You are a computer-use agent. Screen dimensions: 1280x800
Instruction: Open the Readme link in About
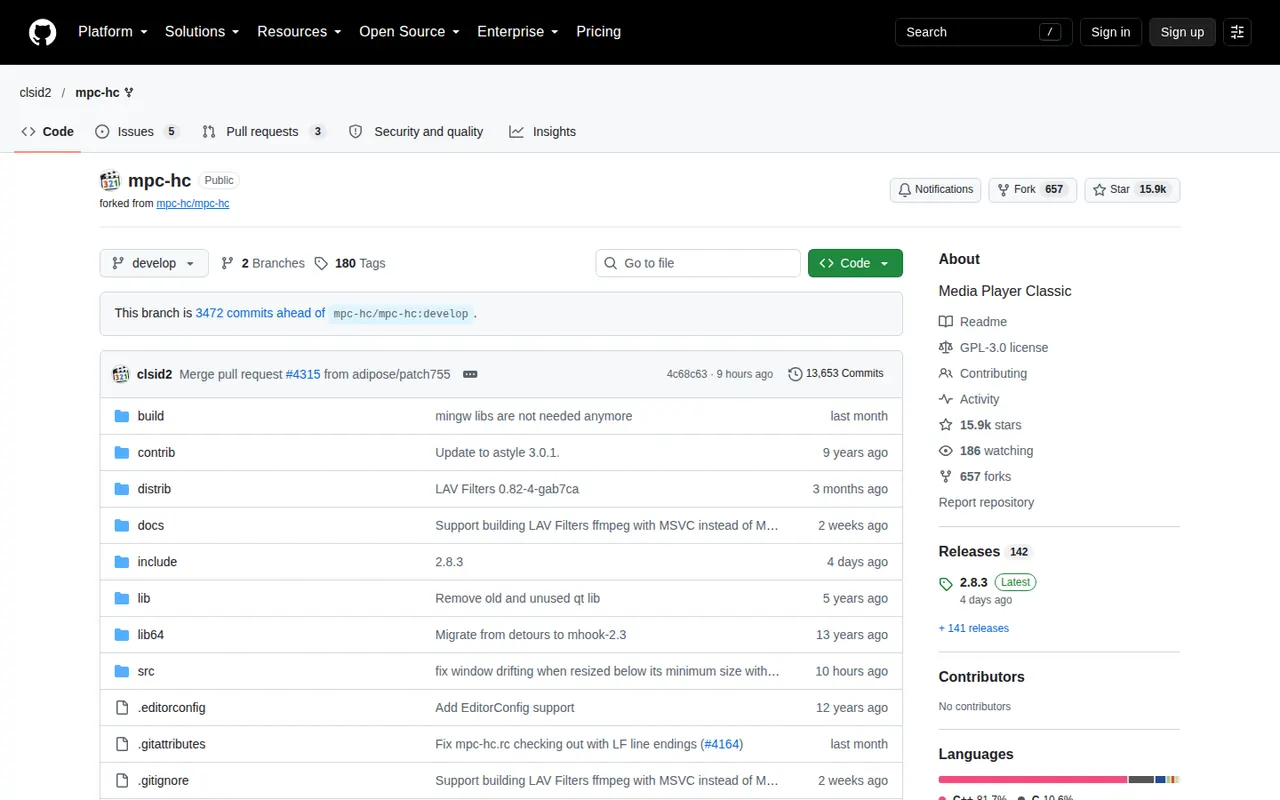click(x=973, y=322)
